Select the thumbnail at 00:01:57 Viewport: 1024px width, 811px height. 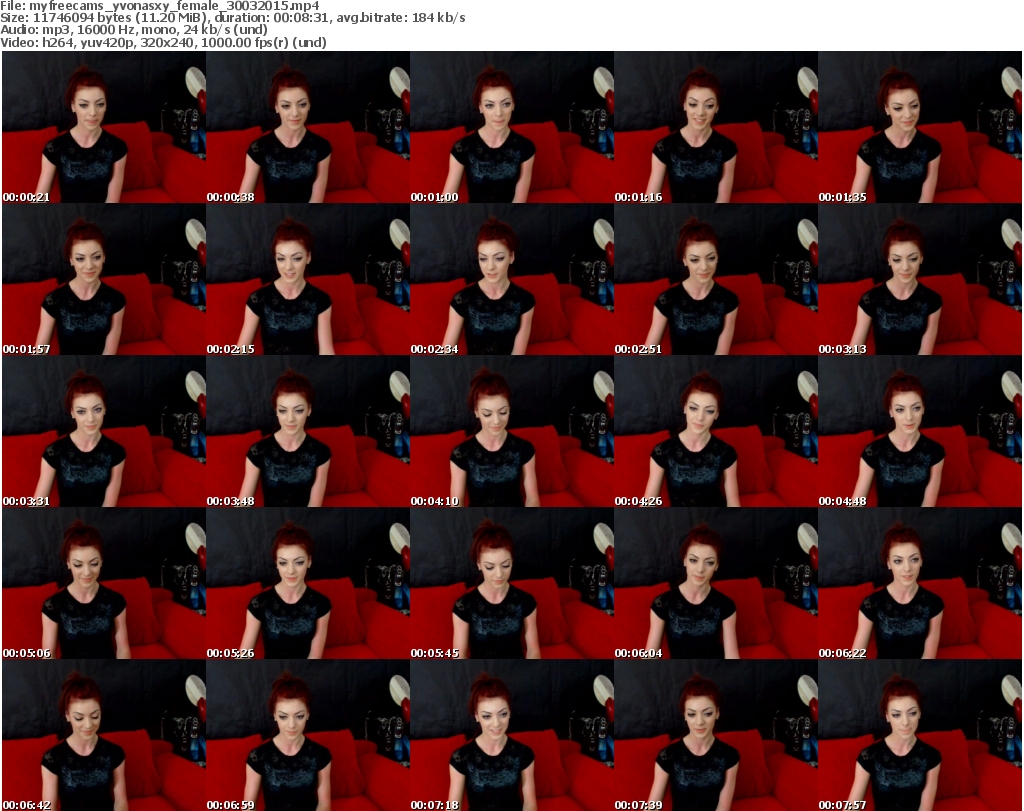click(x=104, y=279)
